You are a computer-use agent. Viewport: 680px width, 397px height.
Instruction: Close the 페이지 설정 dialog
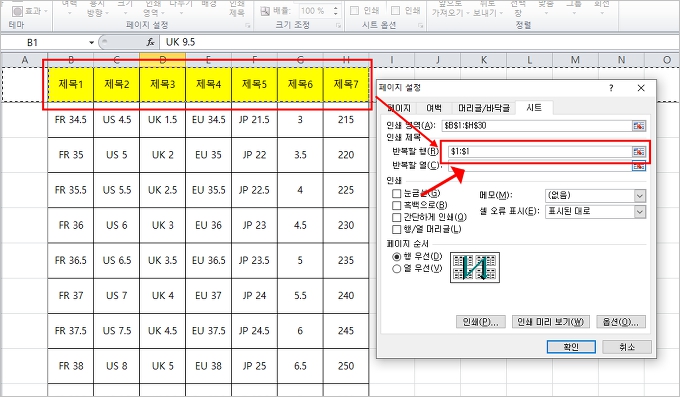coord(641,88)
